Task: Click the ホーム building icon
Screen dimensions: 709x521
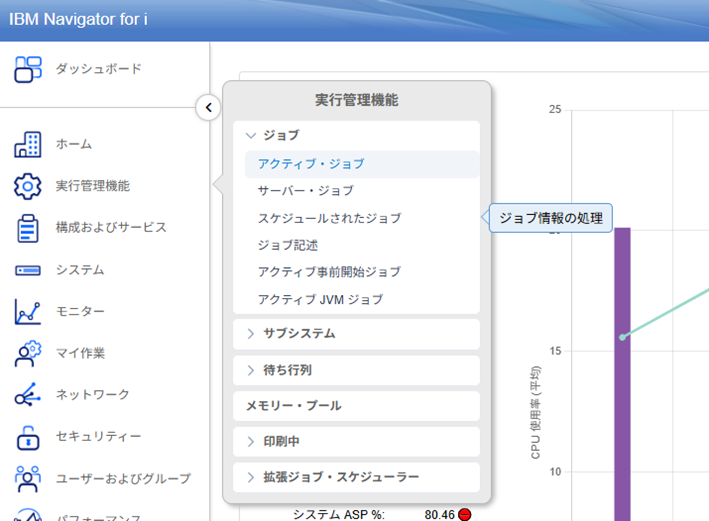Action: (x=28, y=144)
